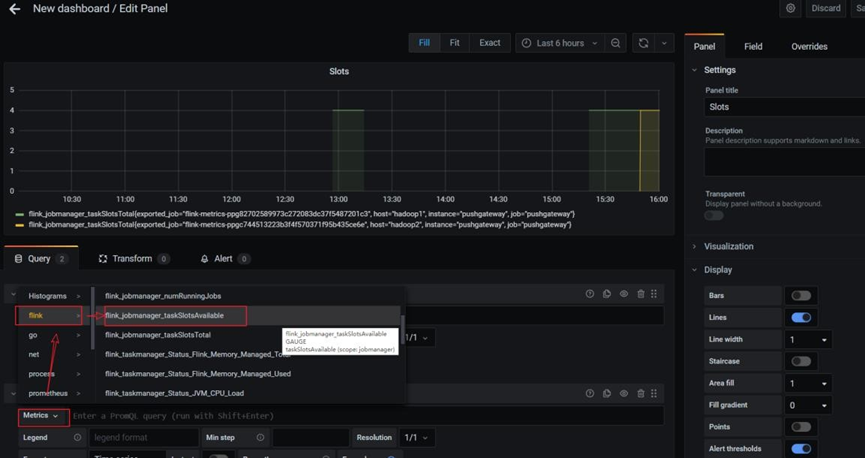Viewport: 865px width, 458px height.
Task: Select flink_jobmanager_taskSlotsAvailable metric
Action: coord(164,315)
